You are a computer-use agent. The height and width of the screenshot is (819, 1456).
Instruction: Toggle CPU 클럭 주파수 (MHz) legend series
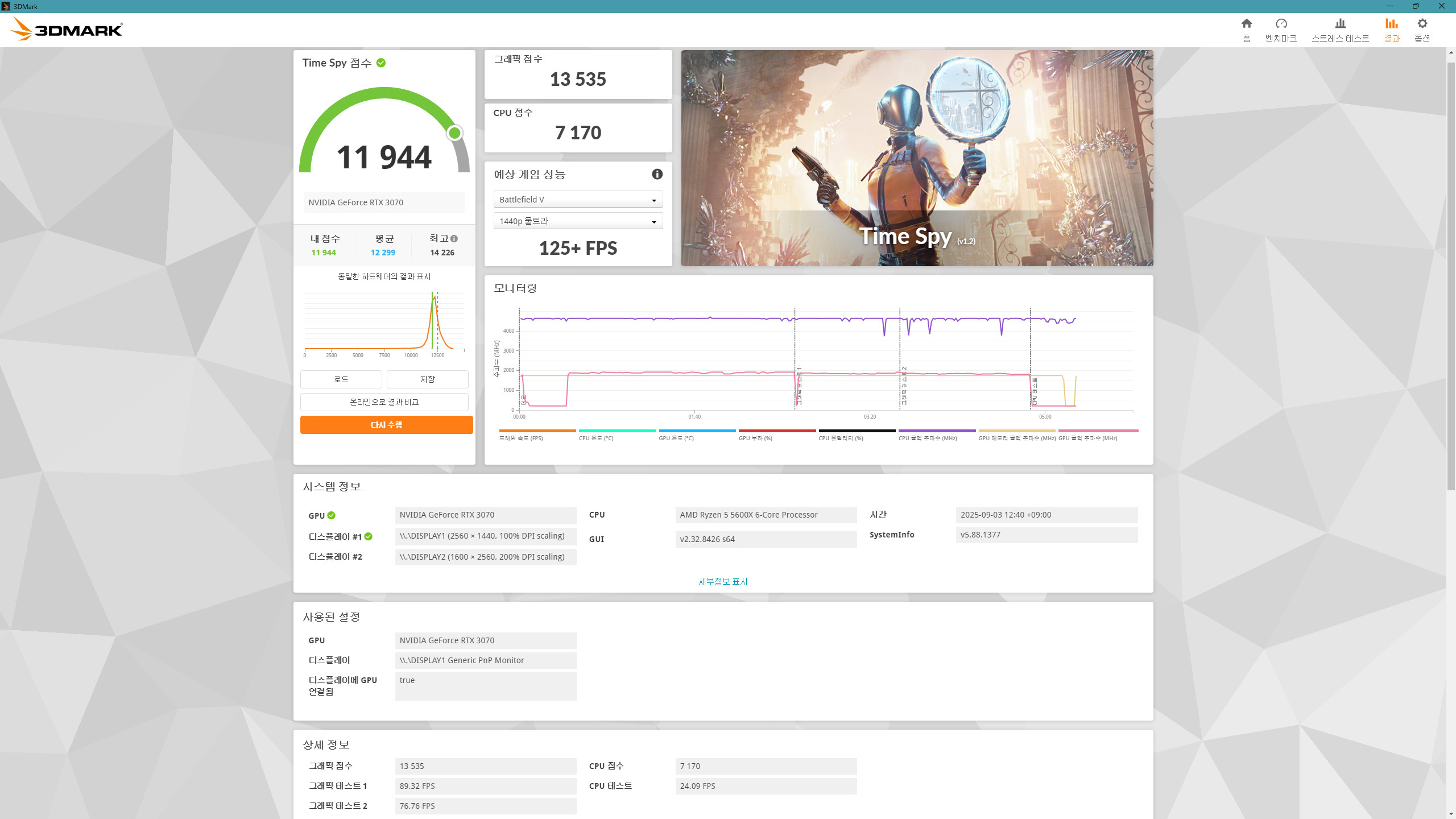[937, 435]
